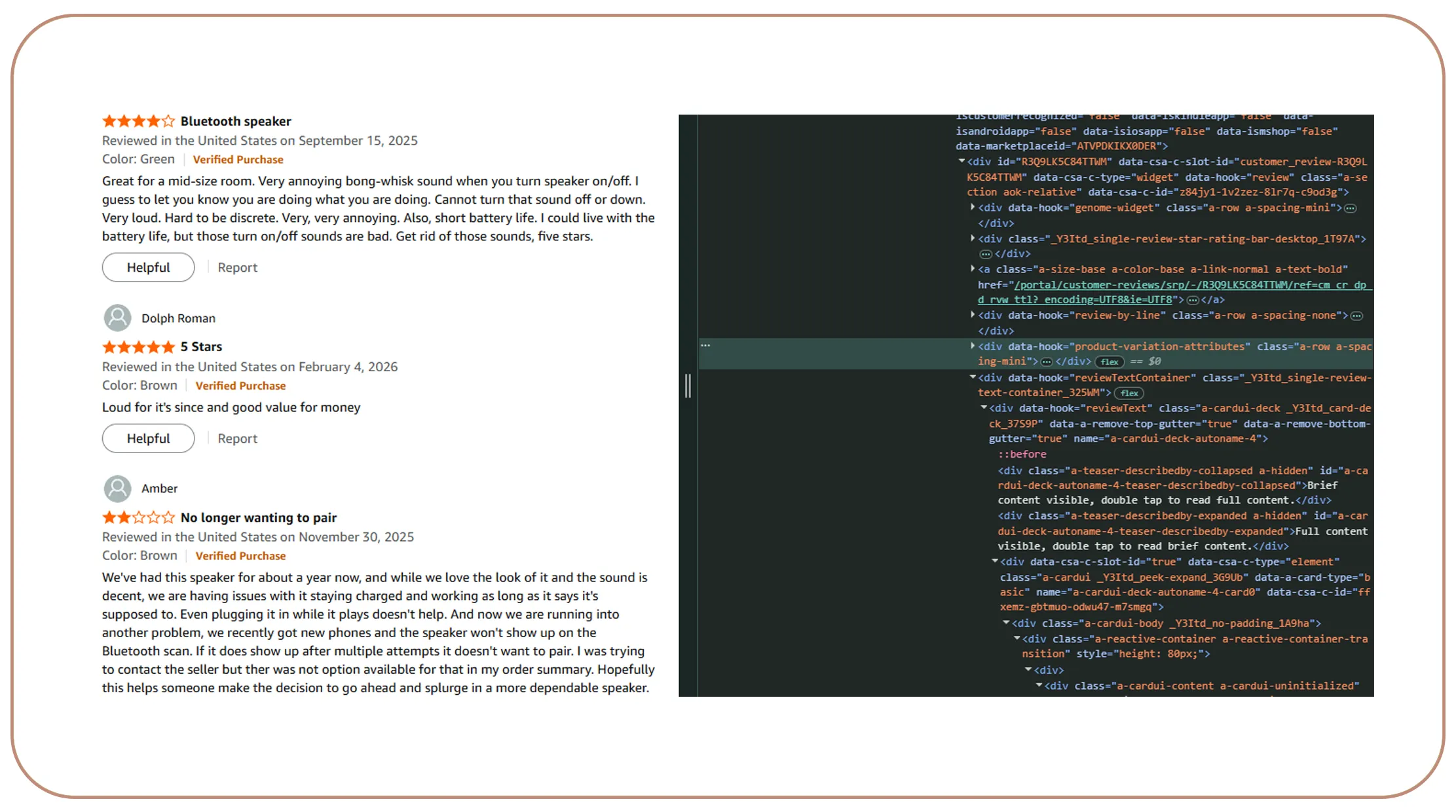Viewport: 1456px width, 812px height.
Task: Click the four-star rating on Bluetooth speaker review
Action: (138, 121)
